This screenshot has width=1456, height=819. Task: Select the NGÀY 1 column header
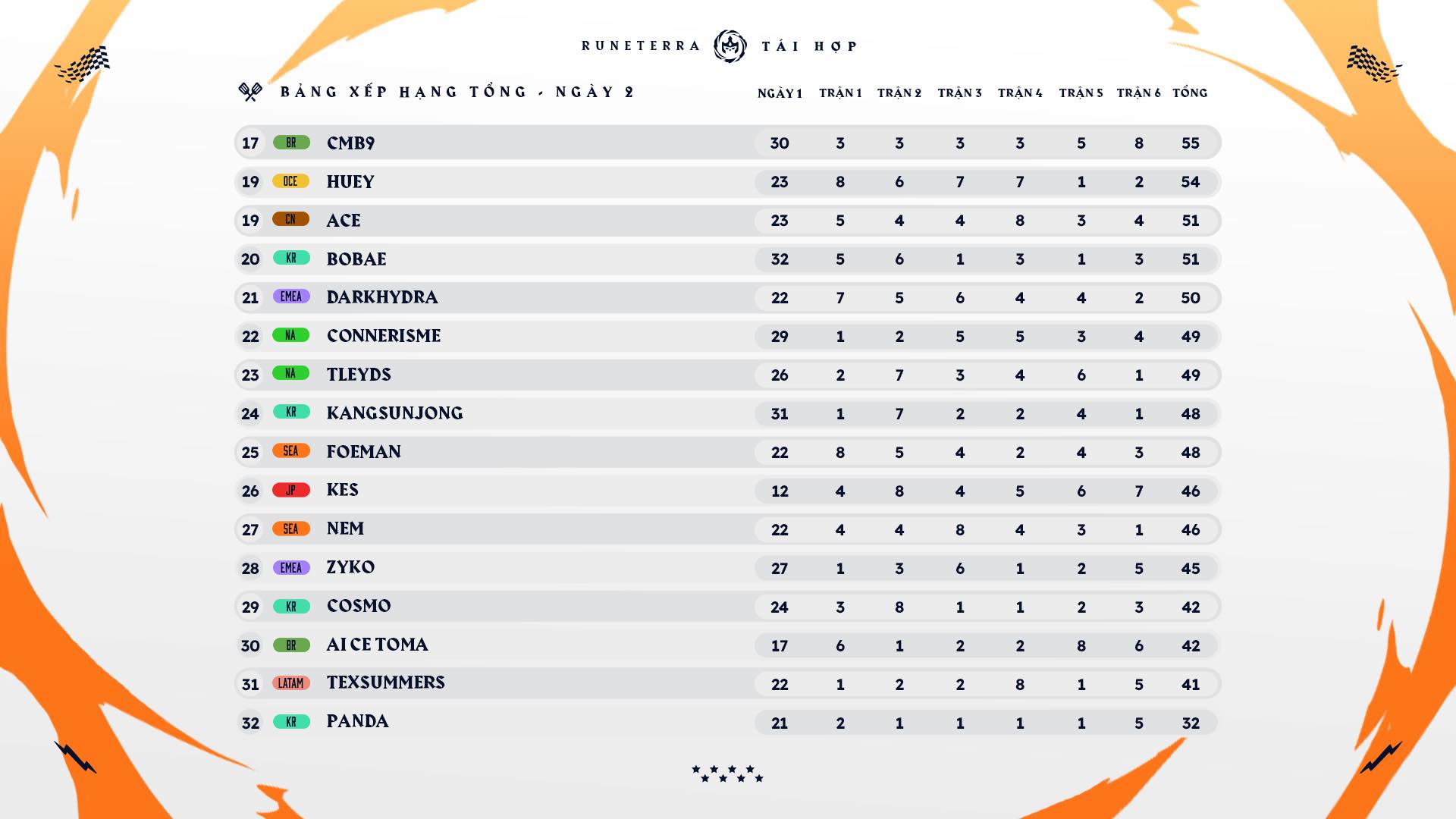[780, 93]
